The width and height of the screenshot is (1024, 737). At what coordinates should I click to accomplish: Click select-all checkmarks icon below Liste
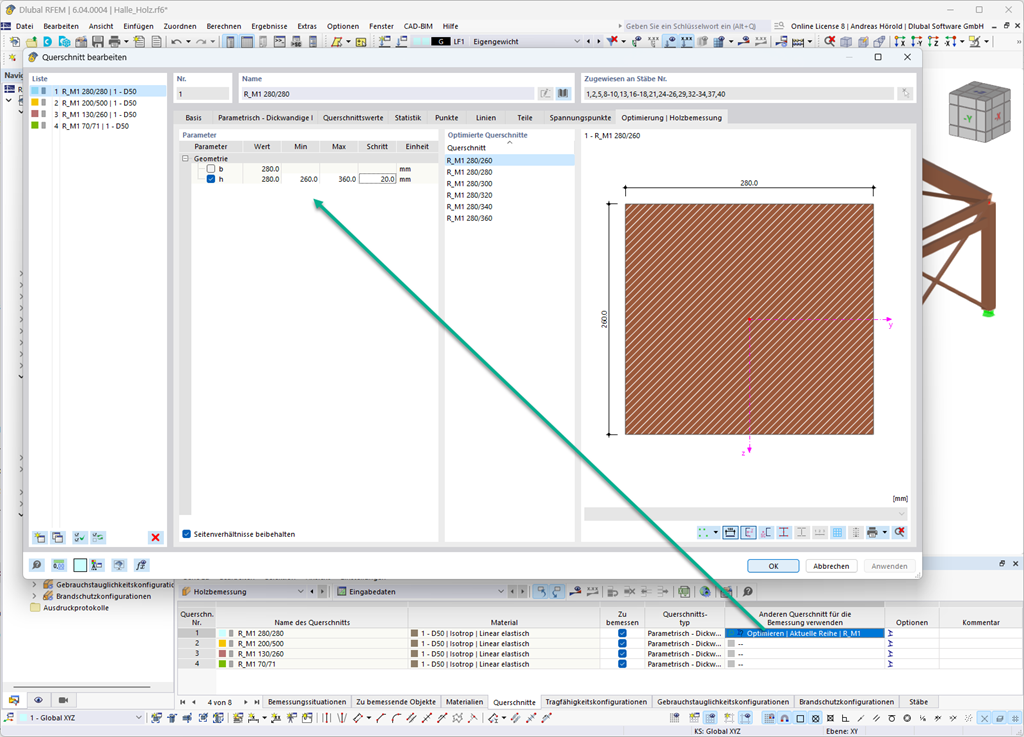(80, 537)
